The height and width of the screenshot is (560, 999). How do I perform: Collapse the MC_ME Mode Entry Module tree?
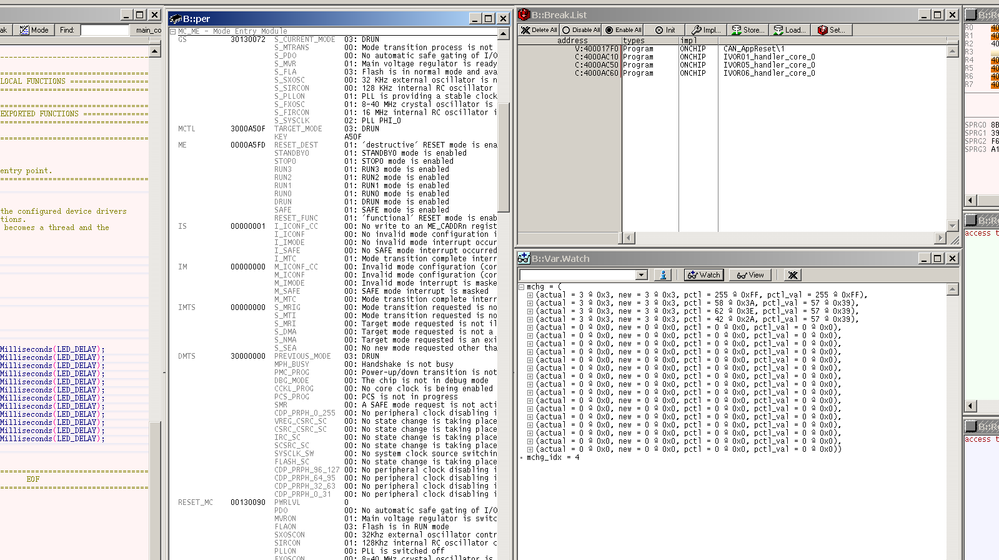[x=173, y=31]
